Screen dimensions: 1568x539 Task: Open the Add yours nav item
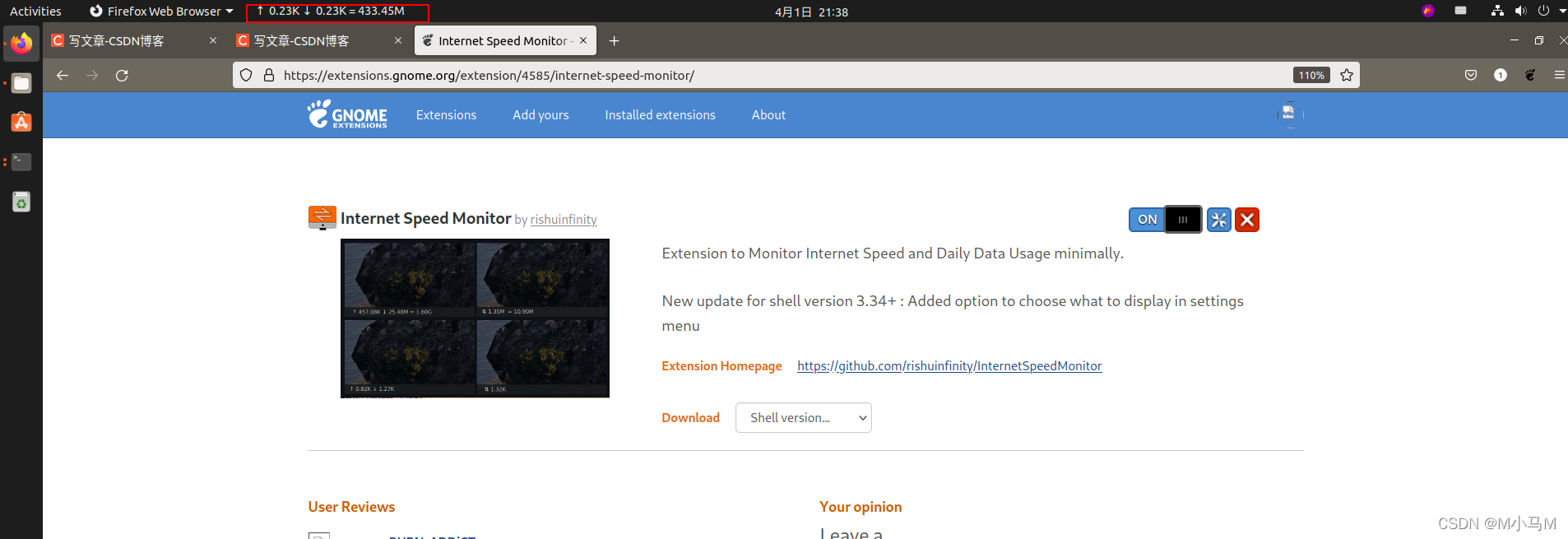[x=540, y=115]
